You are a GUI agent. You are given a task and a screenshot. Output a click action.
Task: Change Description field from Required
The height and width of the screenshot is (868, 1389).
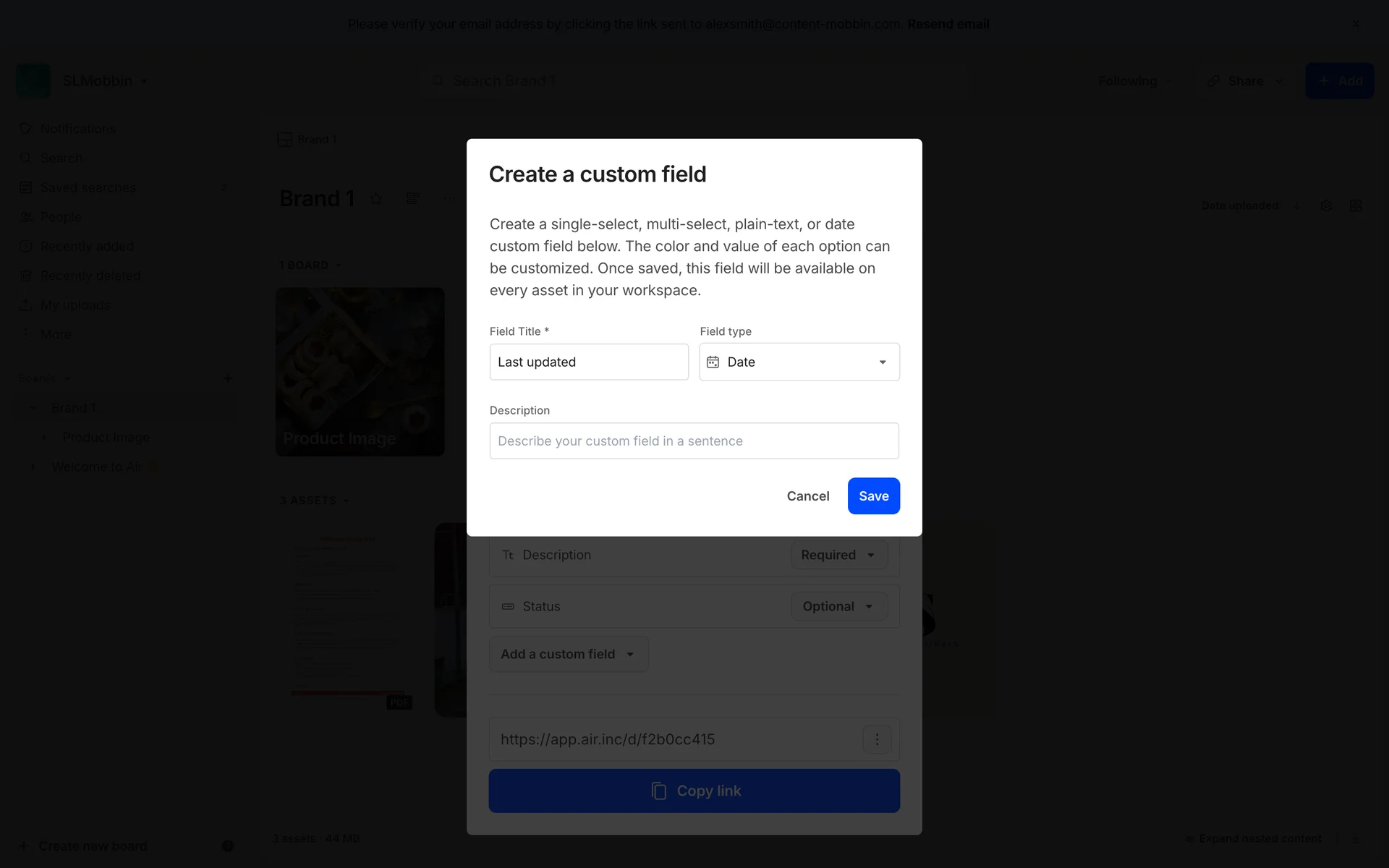pos(838,555)
